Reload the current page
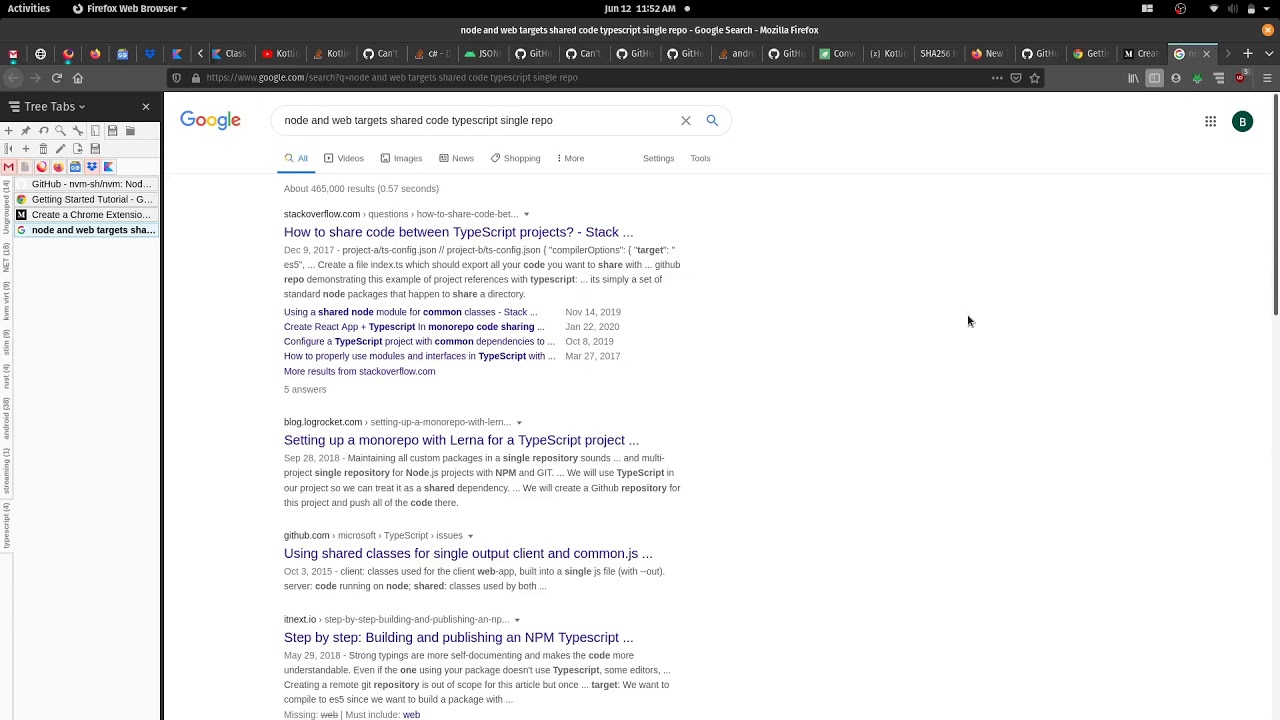The height and width of the screenshot is (720, 1280). pos(57,78)
